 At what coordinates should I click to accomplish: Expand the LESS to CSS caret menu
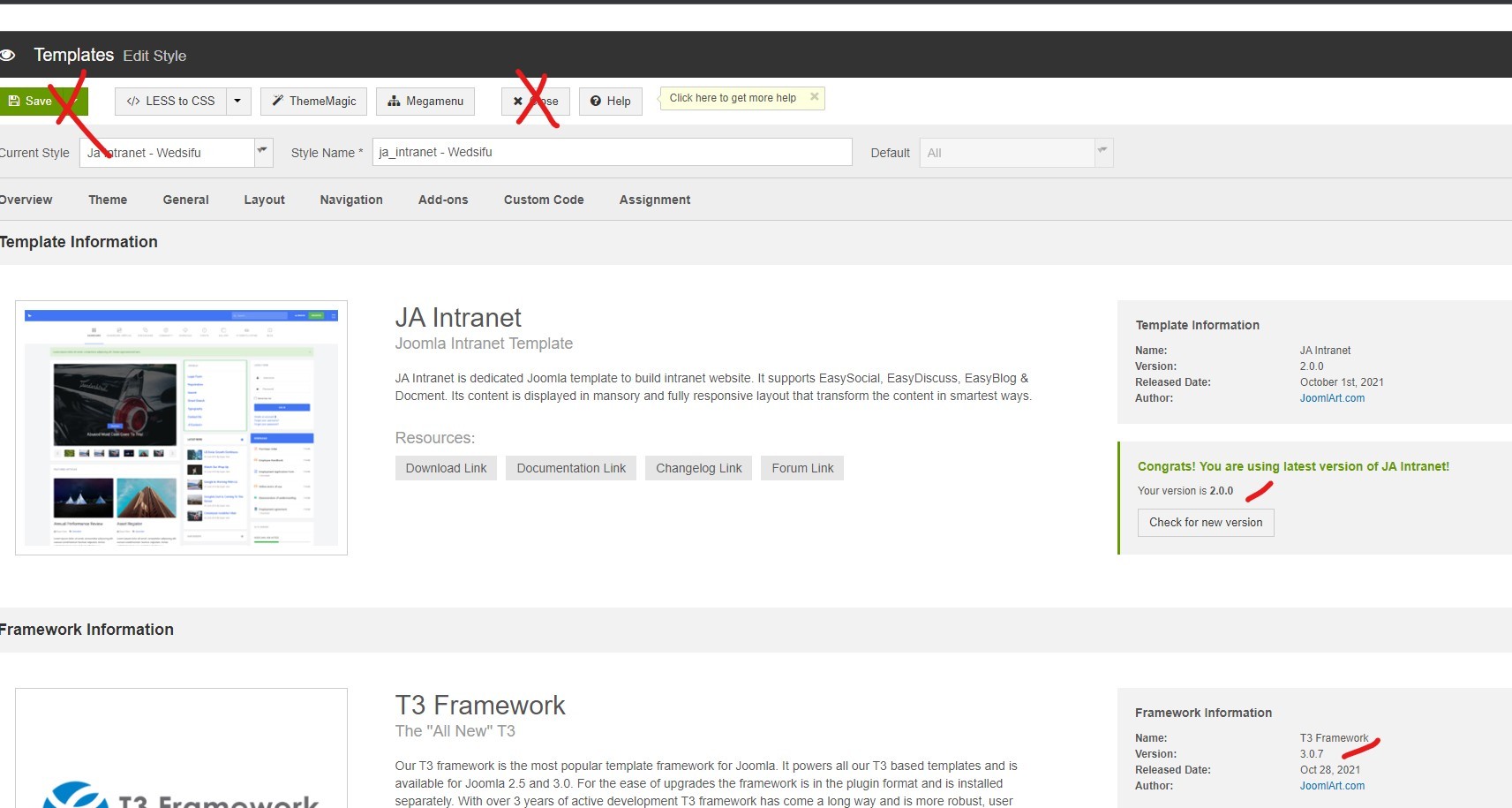pos(238,102)
